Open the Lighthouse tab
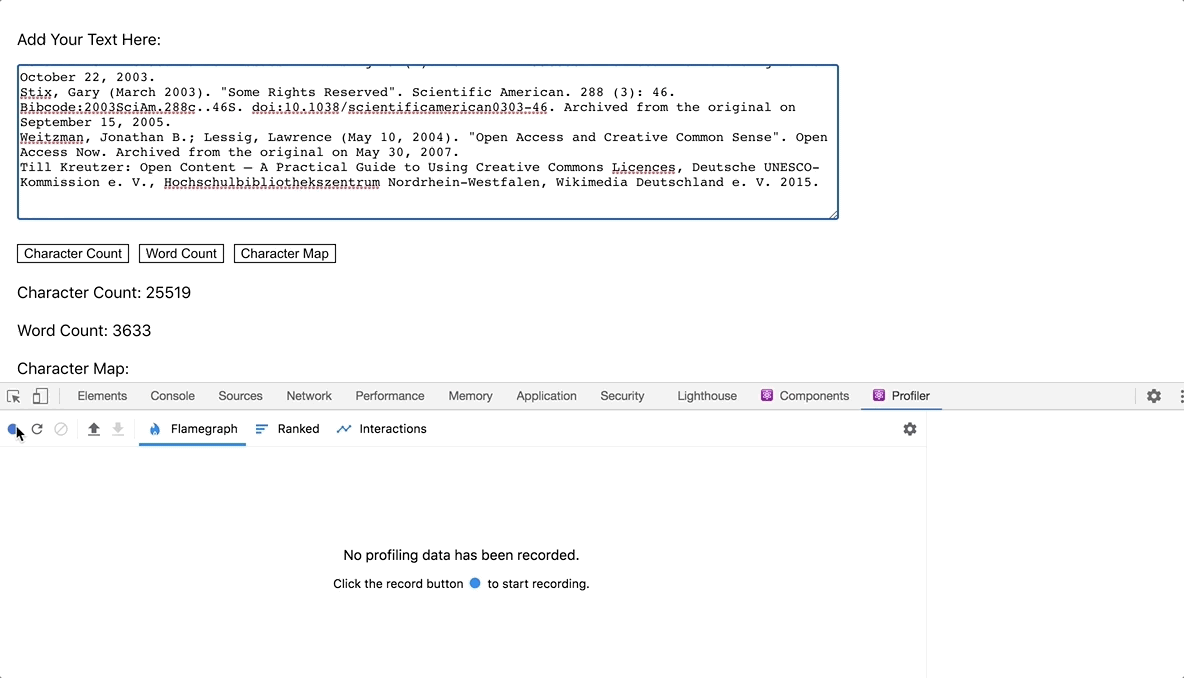The width and height of the screenshot is (1184, 678). click(x=707, y=396)
